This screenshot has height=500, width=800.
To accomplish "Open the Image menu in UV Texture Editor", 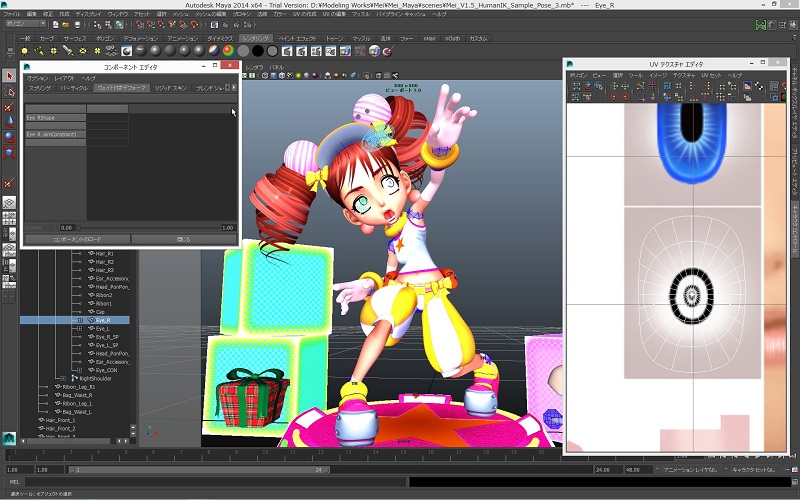I will (658, 76).
